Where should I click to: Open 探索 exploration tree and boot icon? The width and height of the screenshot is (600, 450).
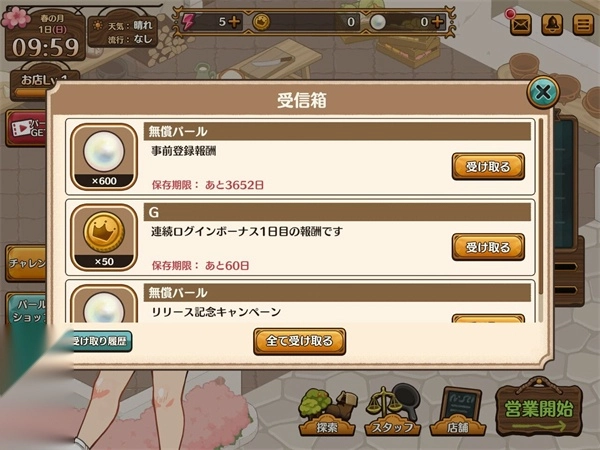(x=328, y=412)
